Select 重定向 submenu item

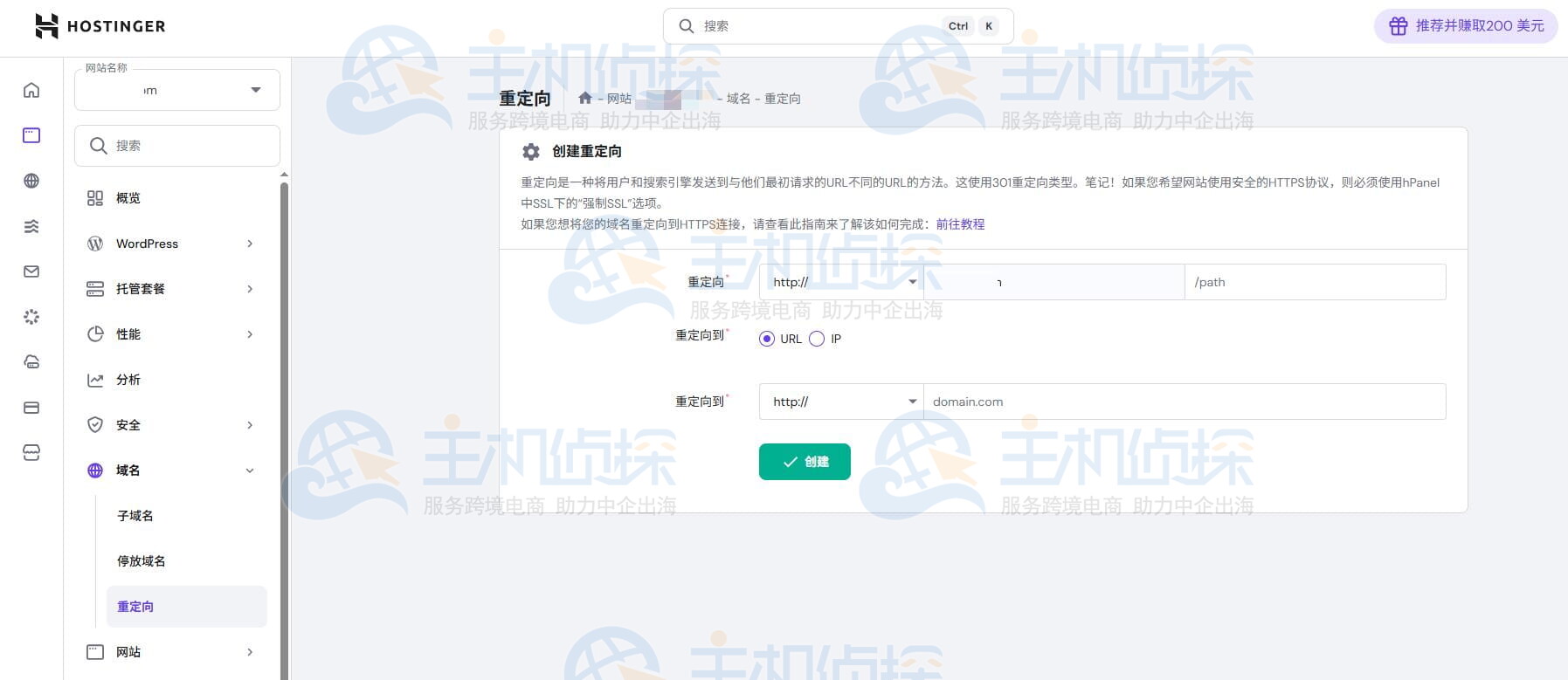tap(186, 607)
